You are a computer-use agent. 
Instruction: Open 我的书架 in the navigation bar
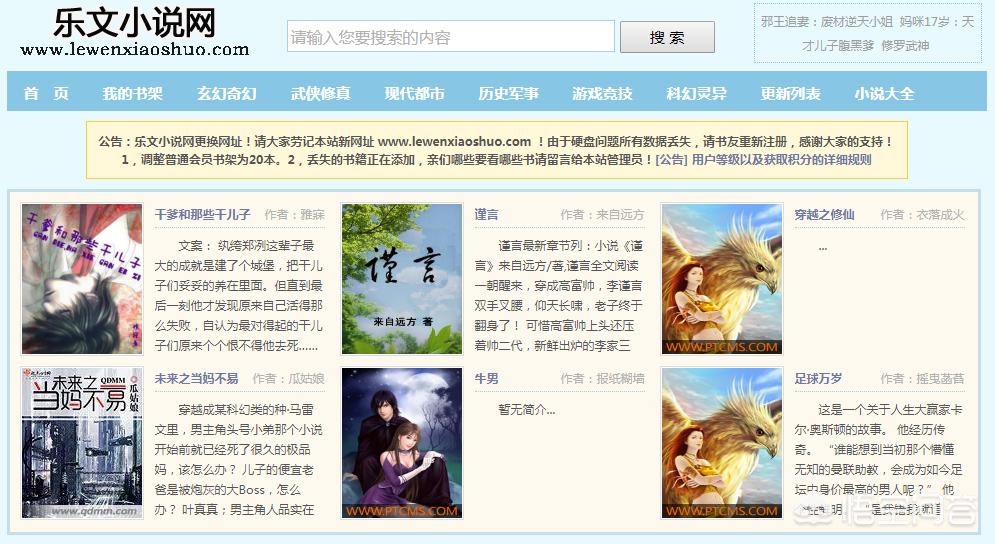[x=133, y=94]
